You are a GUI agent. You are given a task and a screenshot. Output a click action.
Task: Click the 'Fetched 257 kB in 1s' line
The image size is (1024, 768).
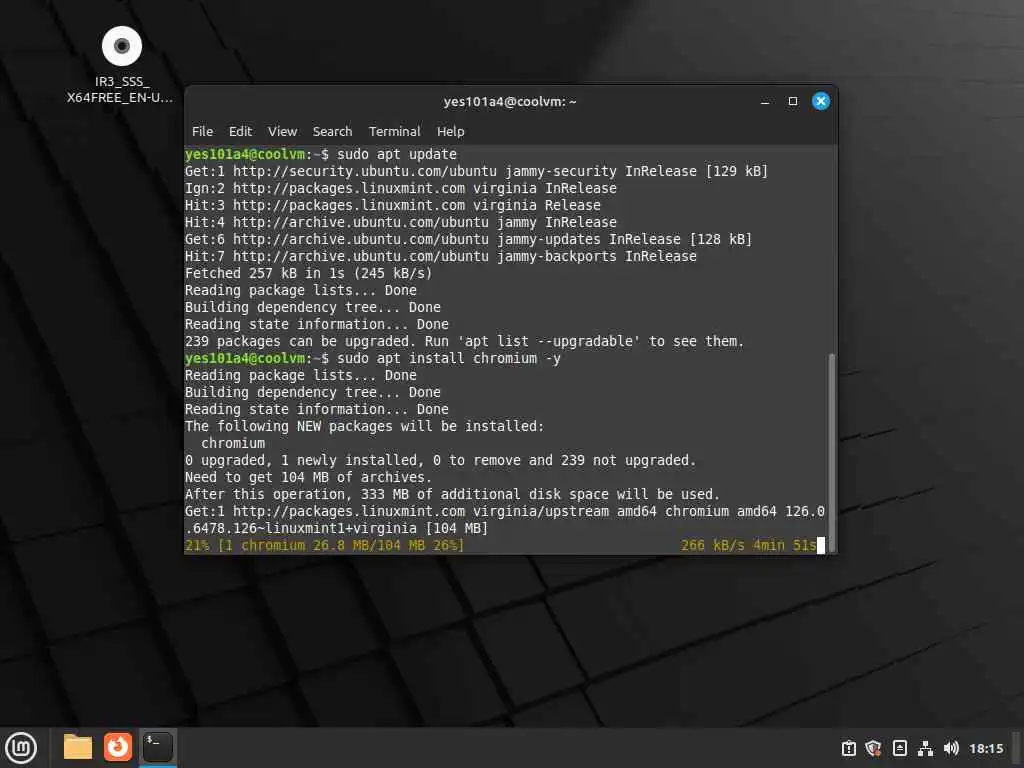point(308,273)
